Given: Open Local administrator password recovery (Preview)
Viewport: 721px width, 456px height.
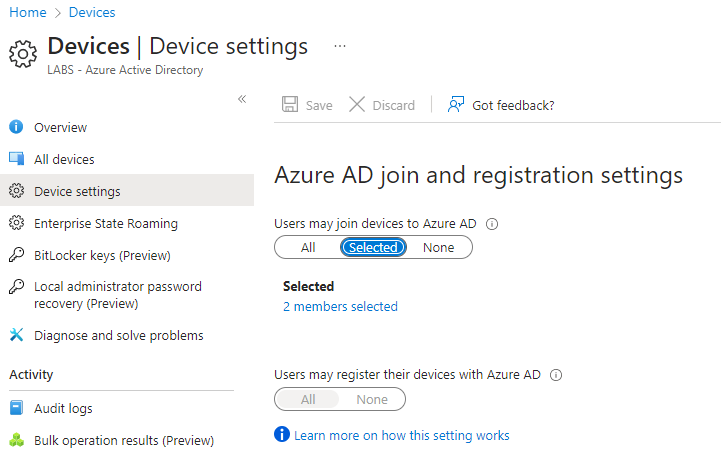Looking at the screenshot, I should (118, 295).
